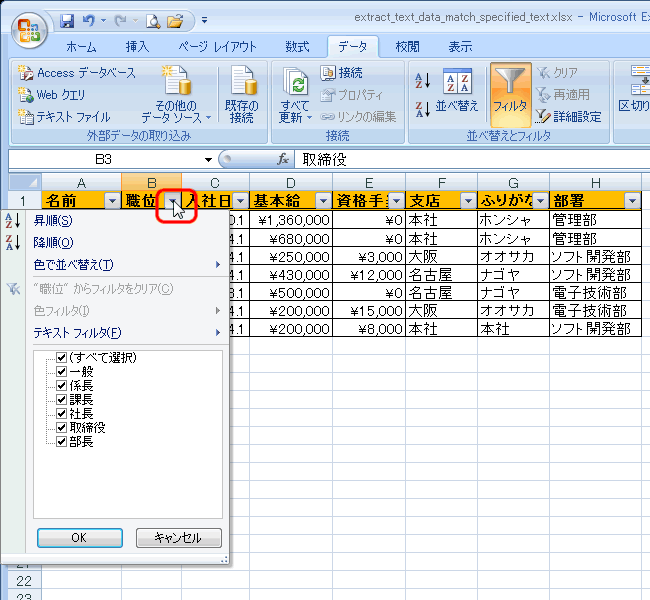Import via Web クエリ
This screenshot has width=650, height=600.
click(51, 95)
